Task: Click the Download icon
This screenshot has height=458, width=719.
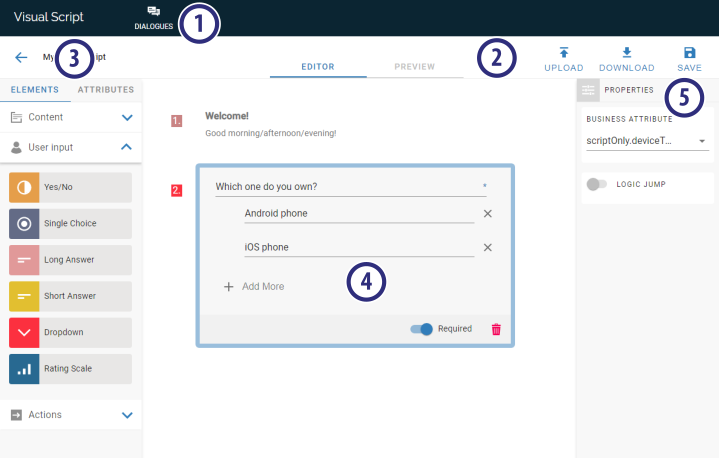Action: (x=626, y=52)
